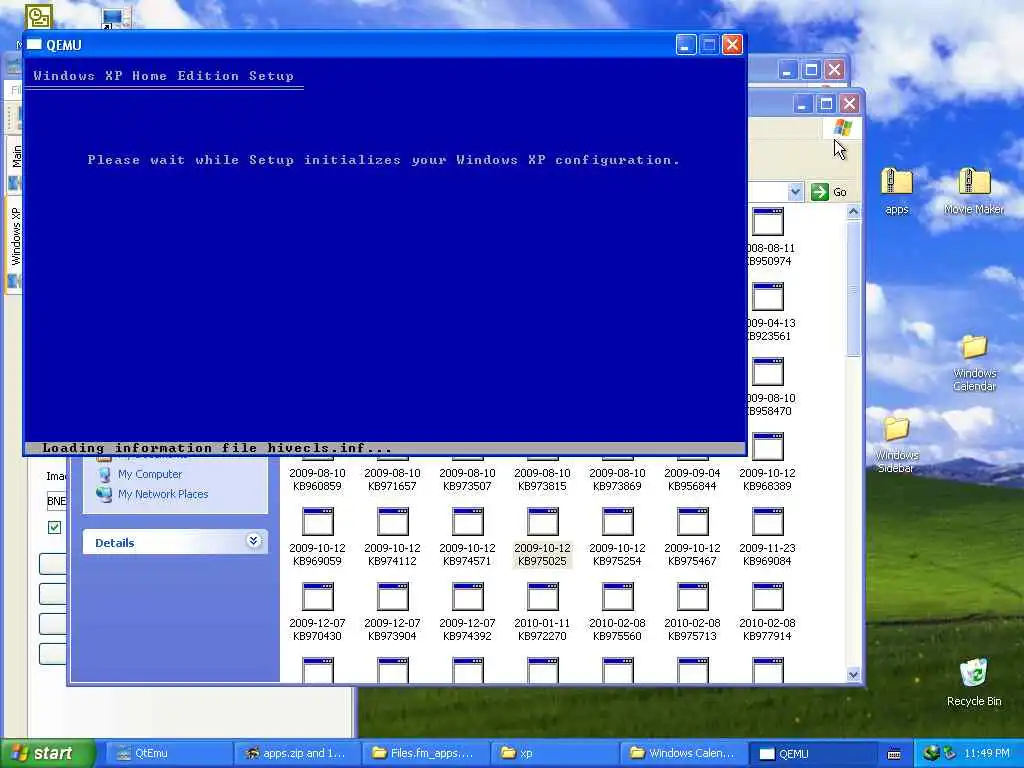1024x768 pixels.
Task: Open My Computer from the sidebar
Action: [150, 474]
